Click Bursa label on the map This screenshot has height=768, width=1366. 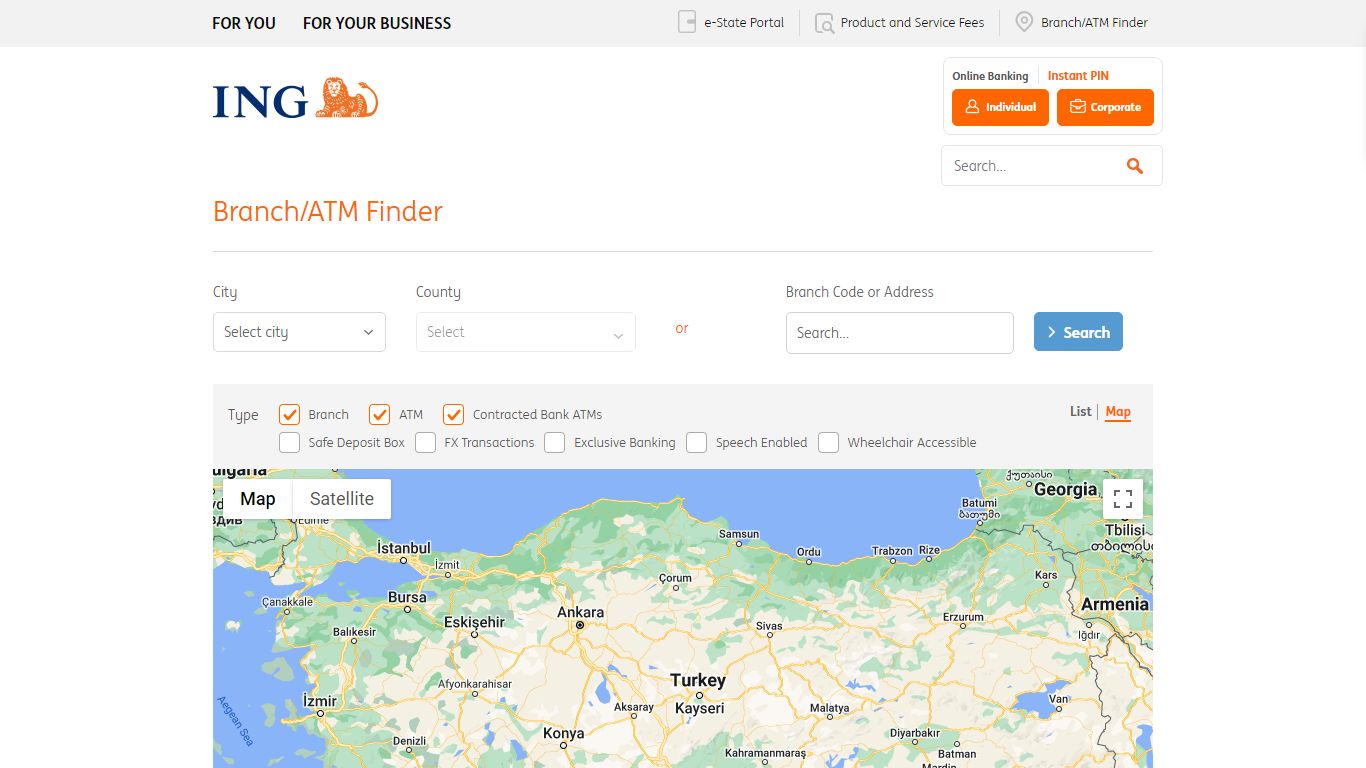407,597
